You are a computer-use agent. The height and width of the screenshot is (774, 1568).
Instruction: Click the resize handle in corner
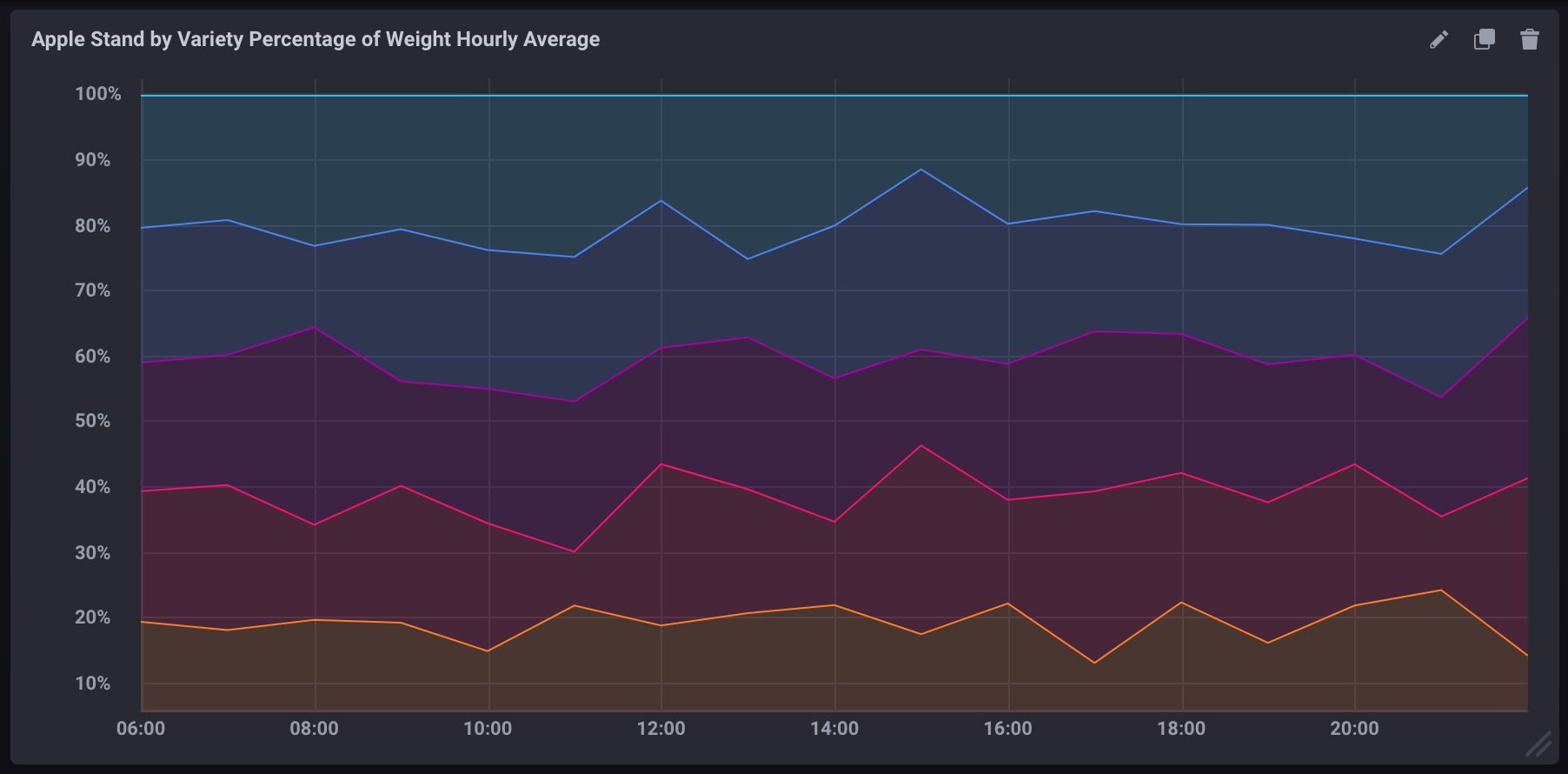(x=1538, y=744)
